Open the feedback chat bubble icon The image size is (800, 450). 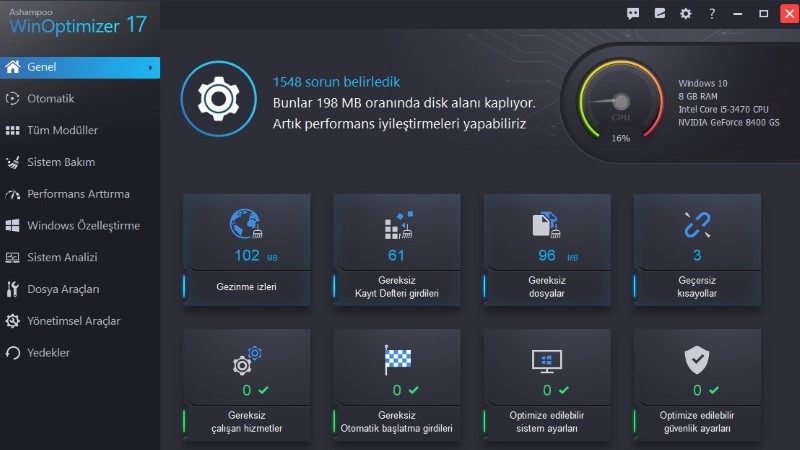pyautogui.click(x=633, y=14)
